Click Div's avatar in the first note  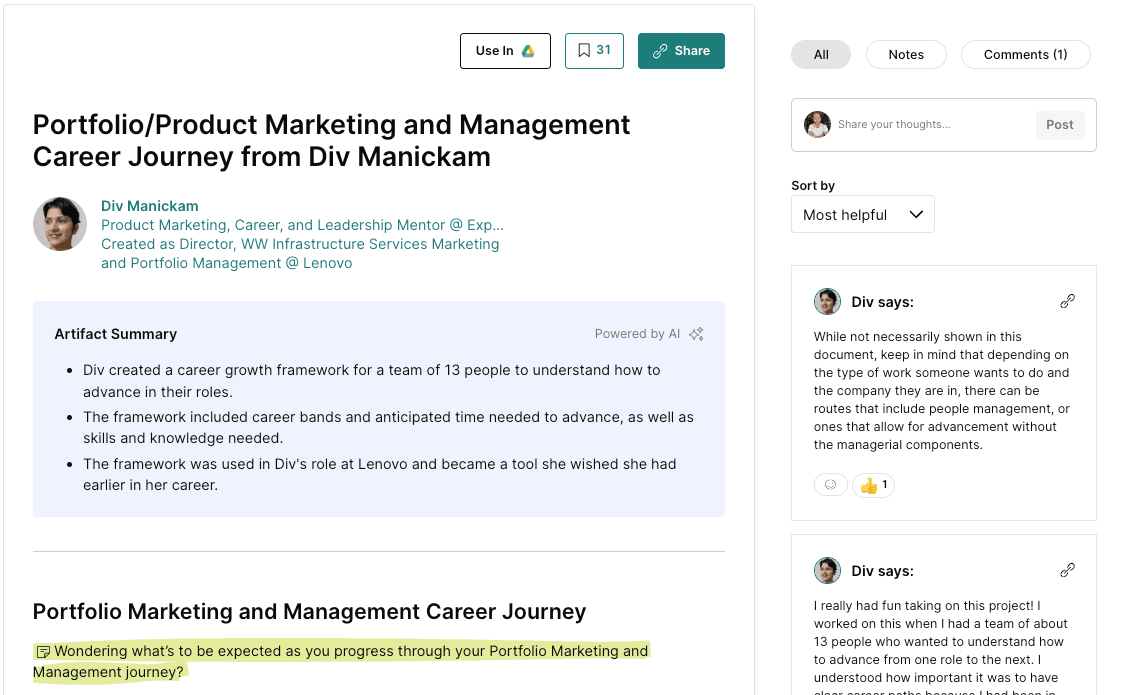click(x=827, y=302)
